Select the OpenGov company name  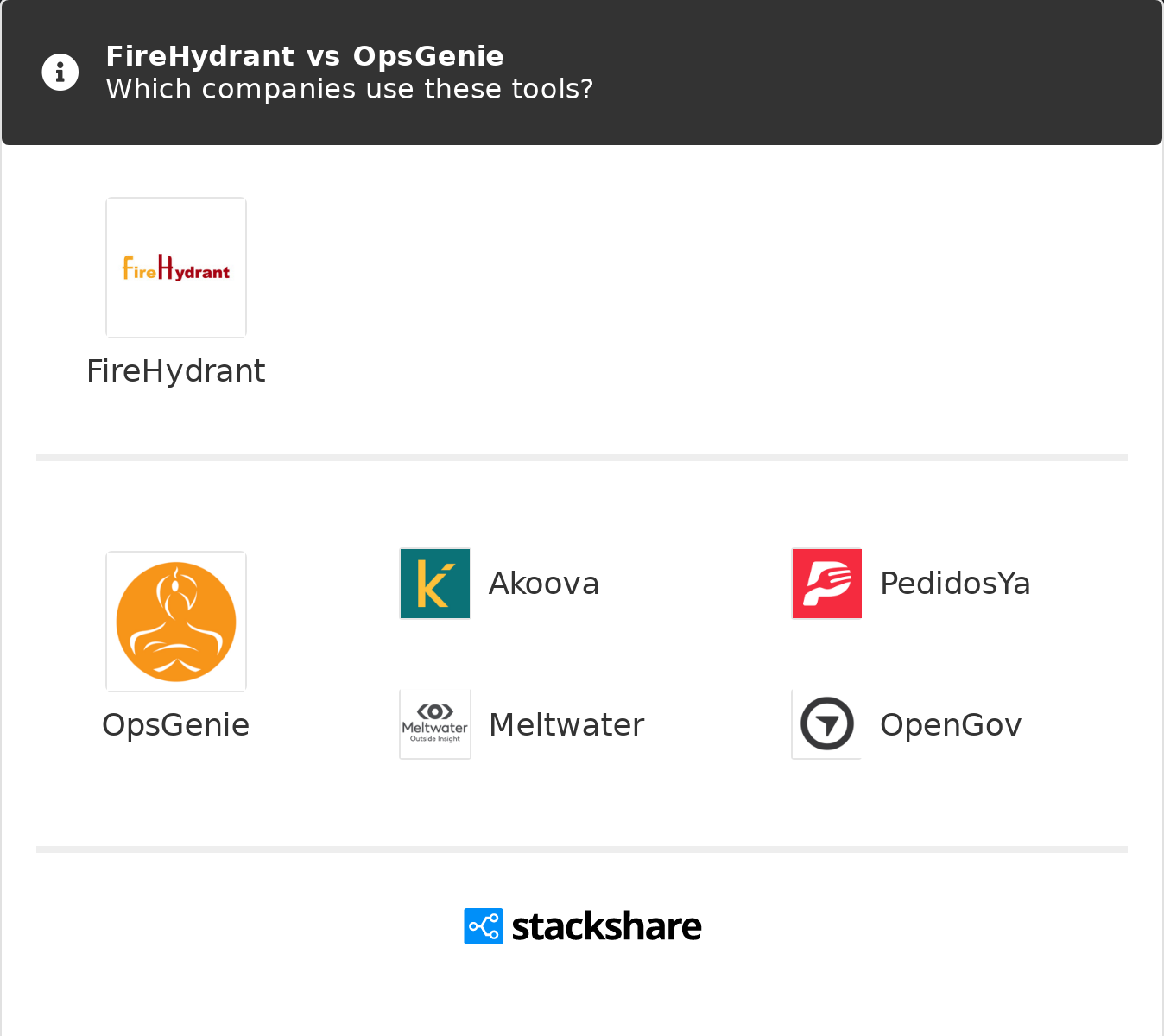tap(951, 725)
